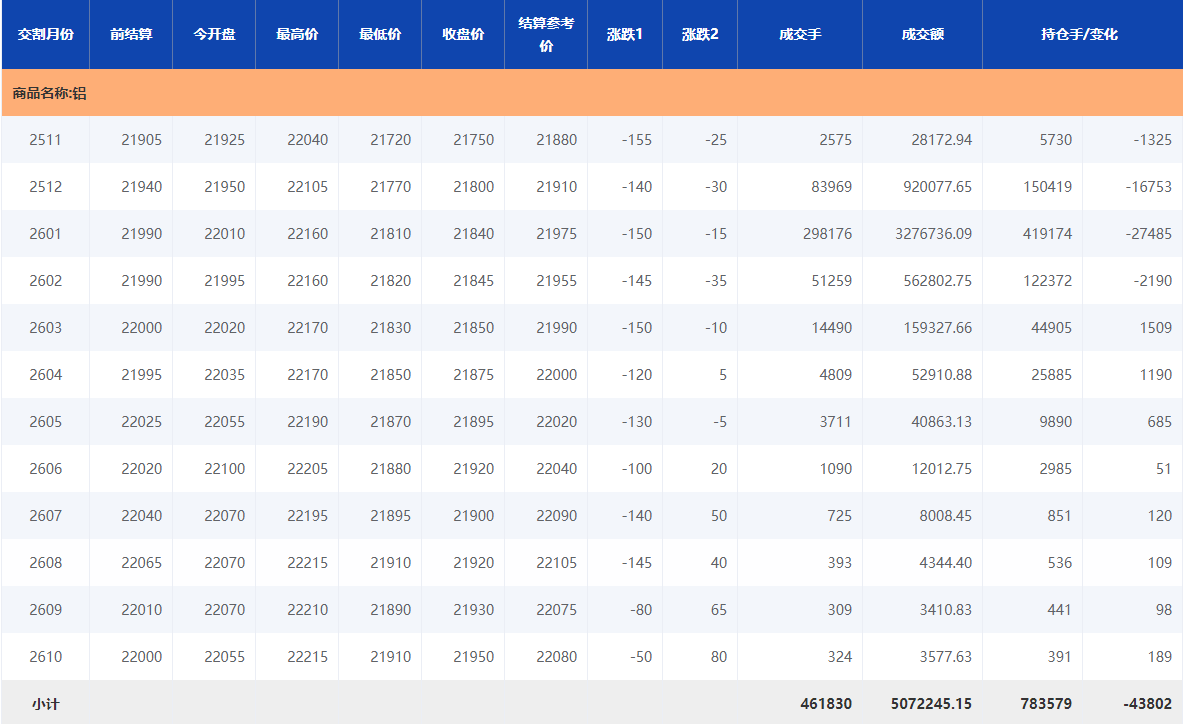1183x724 pixels.
Task: Select subtotal turnover 5072245.15
Action: pyautogui.click(x=930, y=704)
